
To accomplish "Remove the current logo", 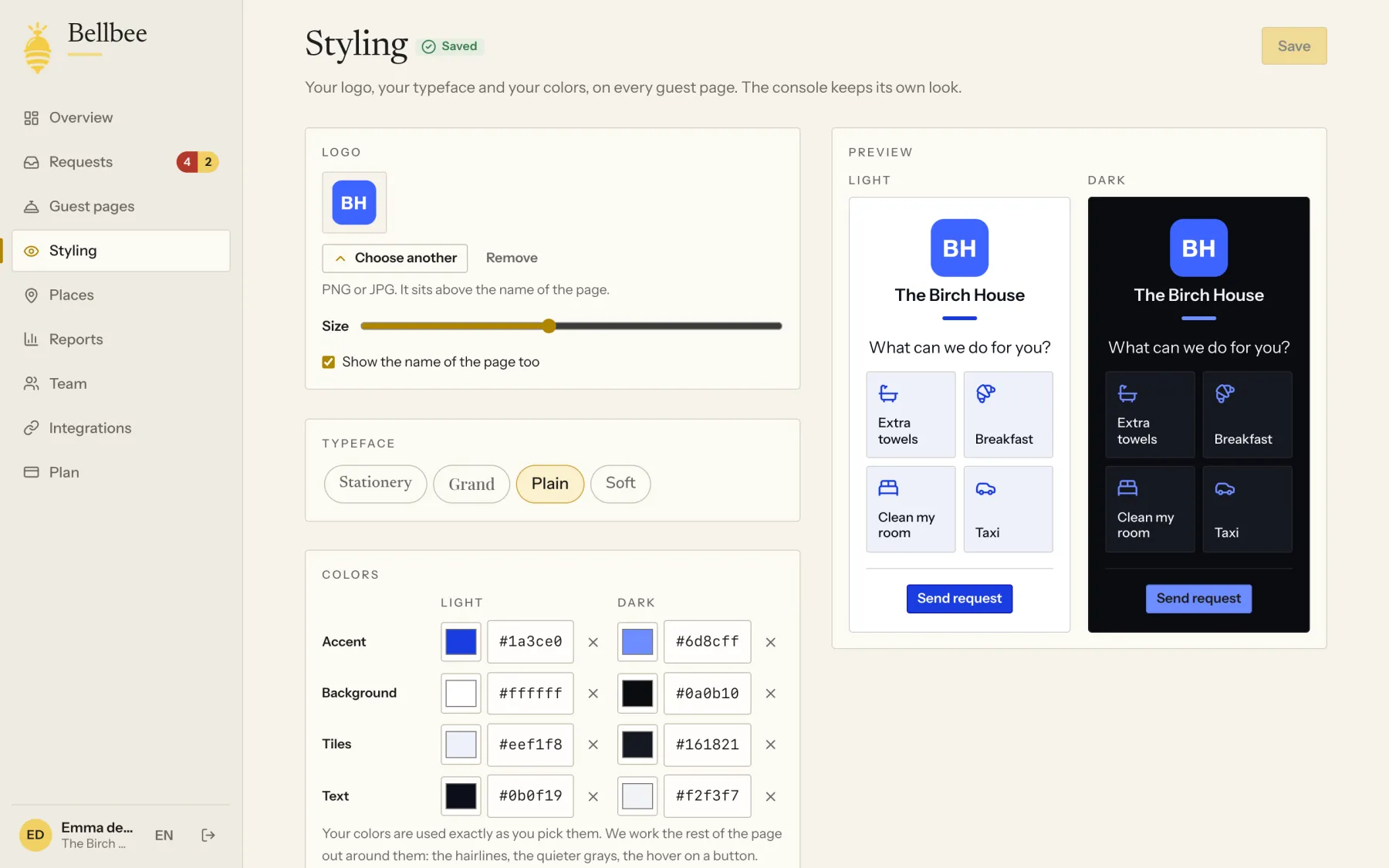I will (512, 258).
